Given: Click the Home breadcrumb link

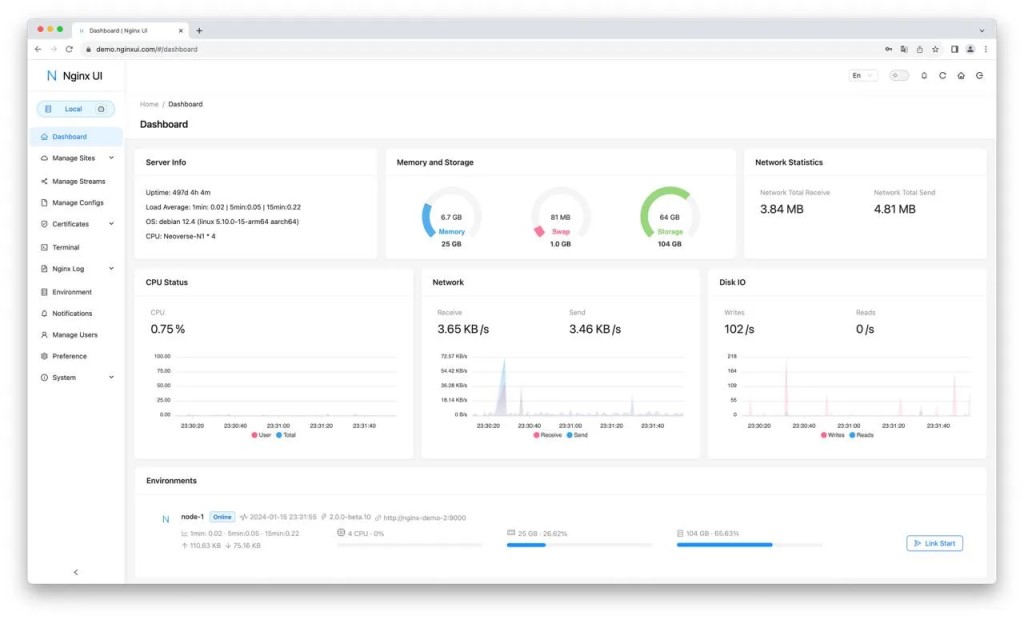Looking at the screenshot, I should tap(149, 104).
